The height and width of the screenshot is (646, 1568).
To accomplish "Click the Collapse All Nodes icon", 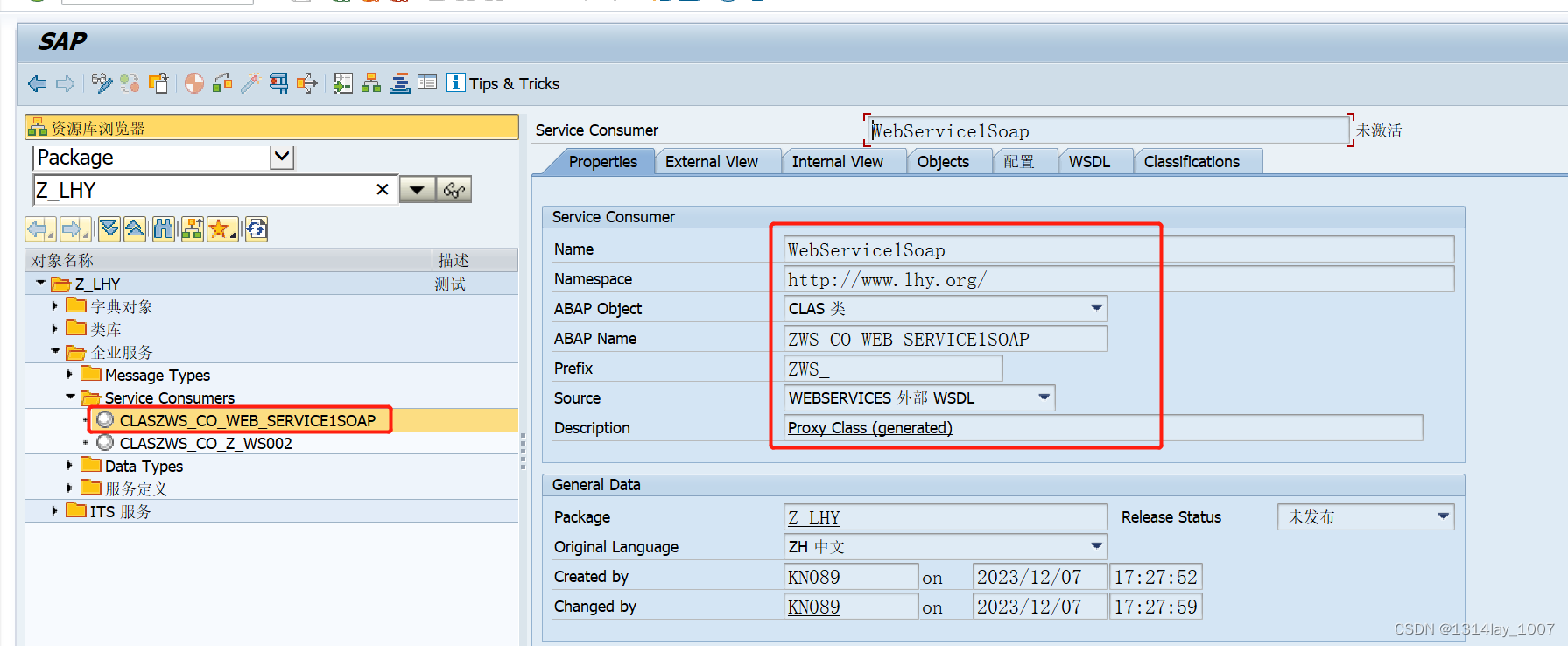I will coord(135,229).
